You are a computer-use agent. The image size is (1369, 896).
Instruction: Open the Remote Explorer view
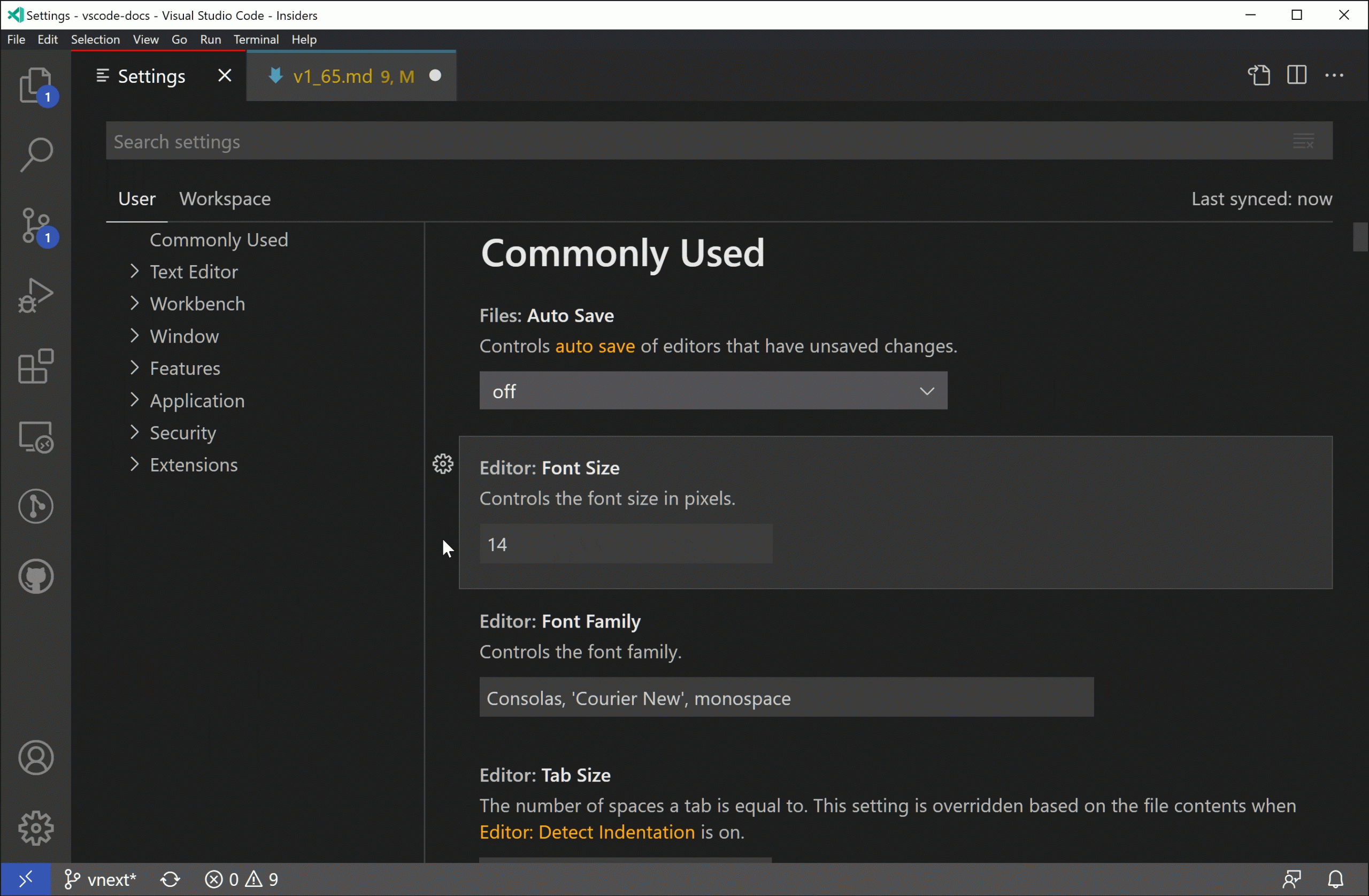pos(36,437)
